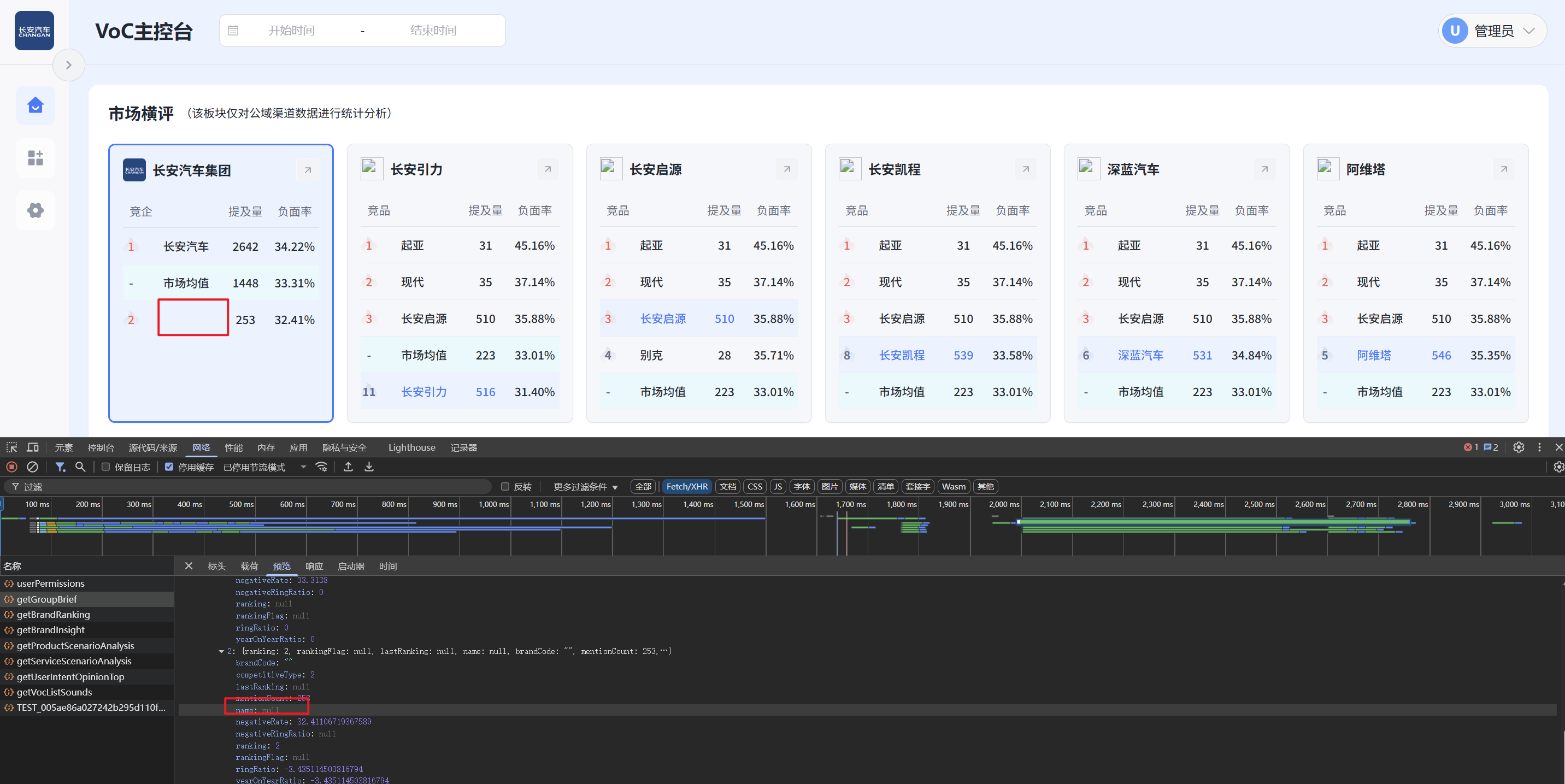Switch to Lighthouse DevTools tab
1565x784 pixels.
tap(412, 447)
